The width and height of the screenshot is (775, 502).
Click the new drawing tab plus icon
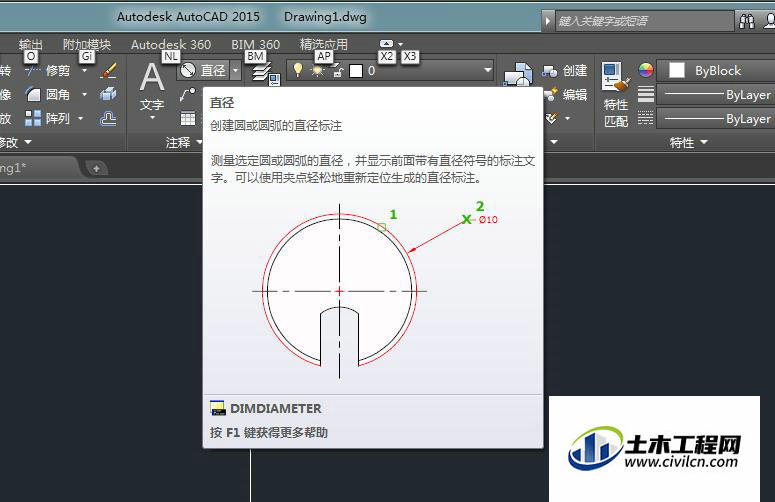[96, 168]
